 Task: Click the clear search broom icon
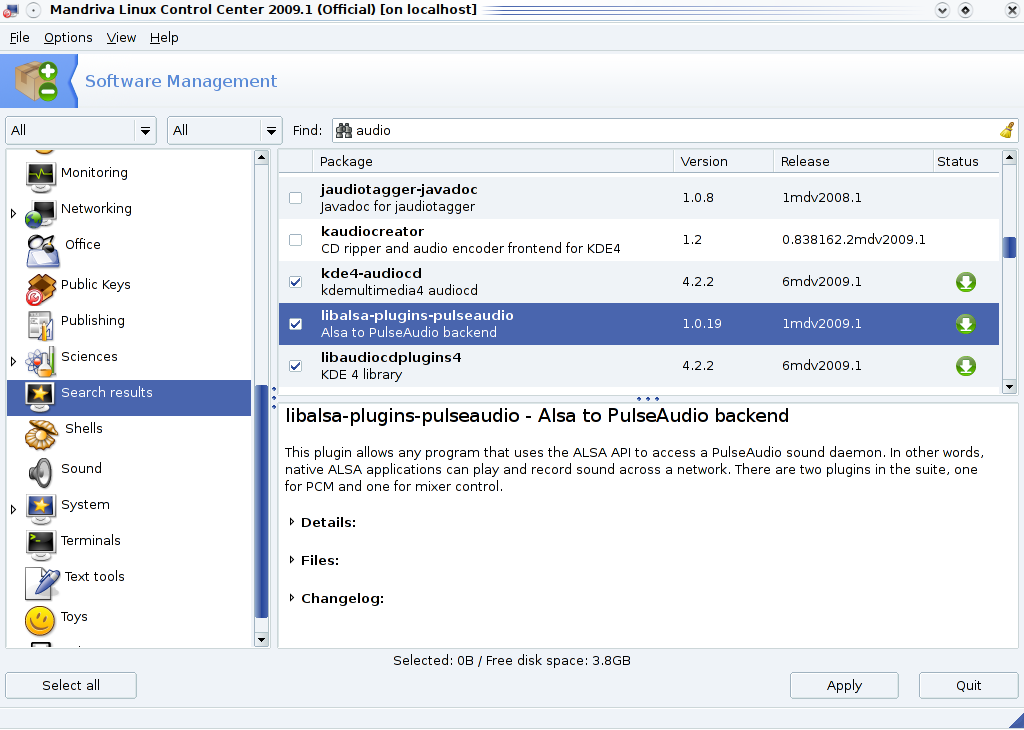pos(1007,130)
